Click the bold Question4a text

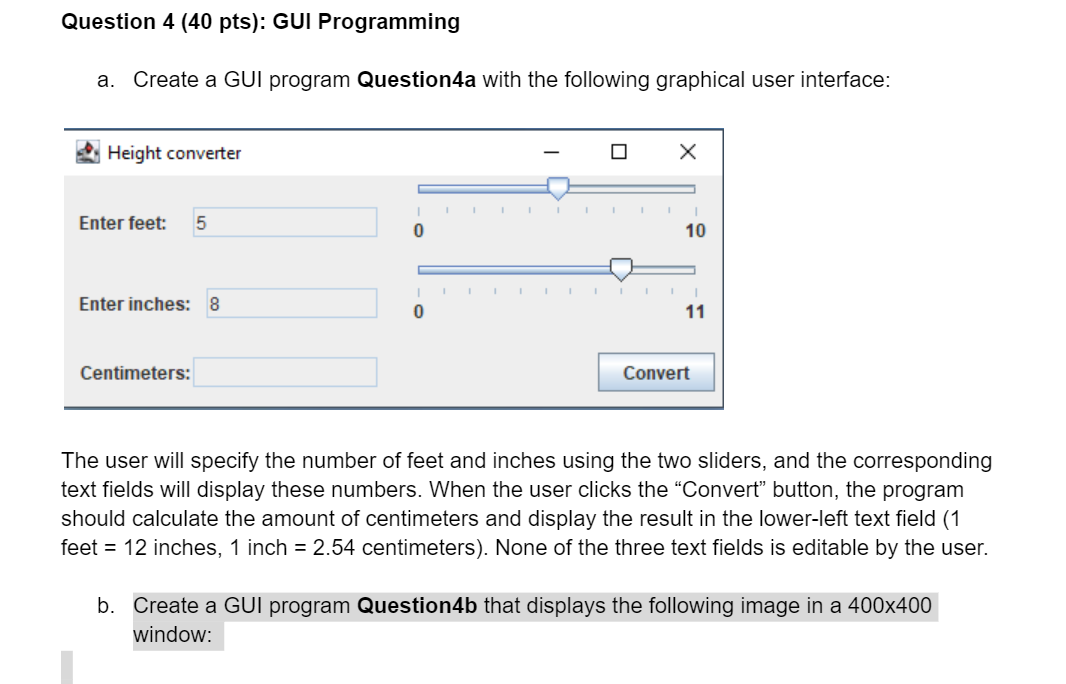(x=416, y=80)
